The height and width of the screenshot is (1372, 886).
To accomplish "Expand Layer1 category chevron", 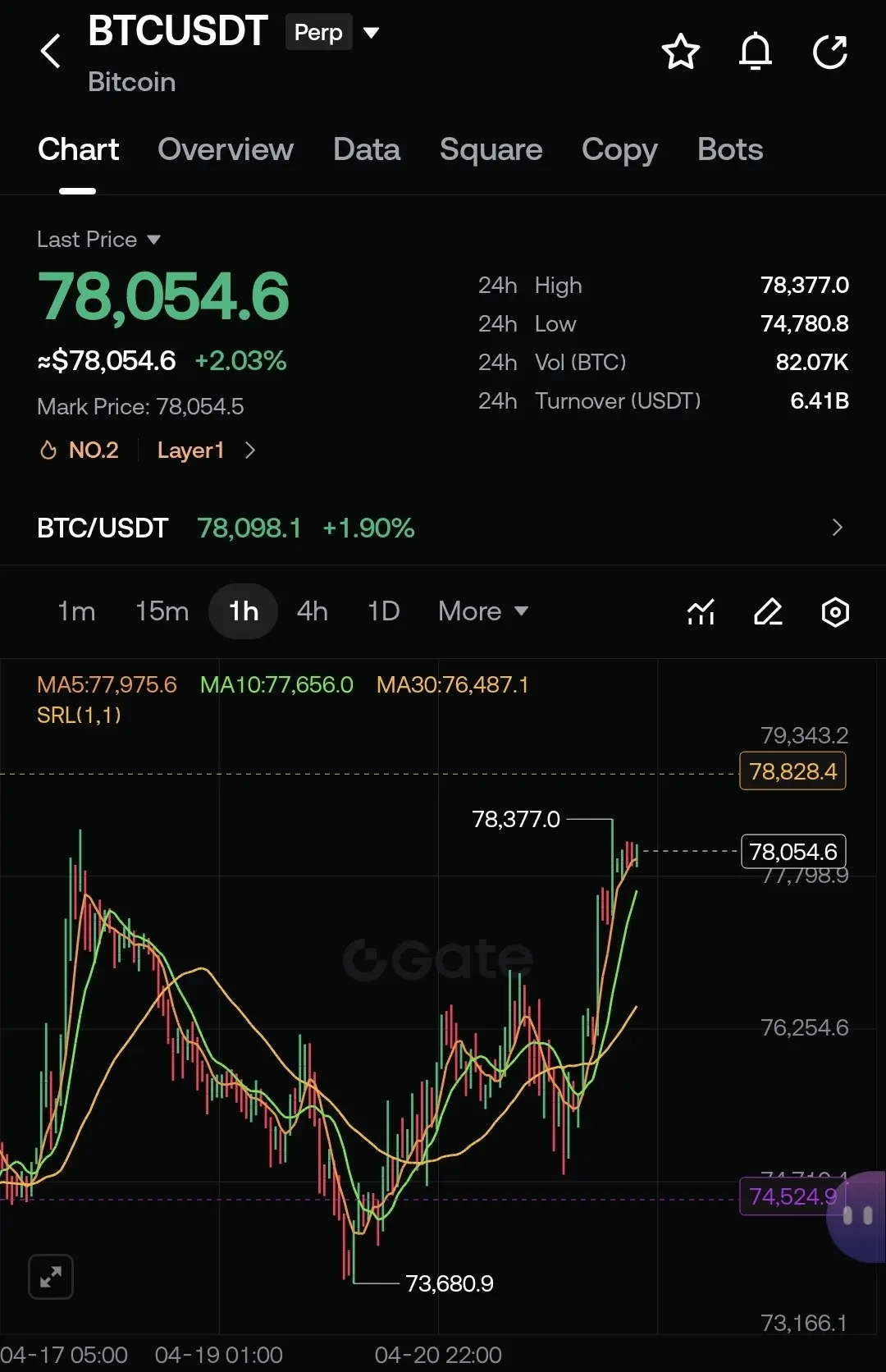I will [x=250, y=450].
